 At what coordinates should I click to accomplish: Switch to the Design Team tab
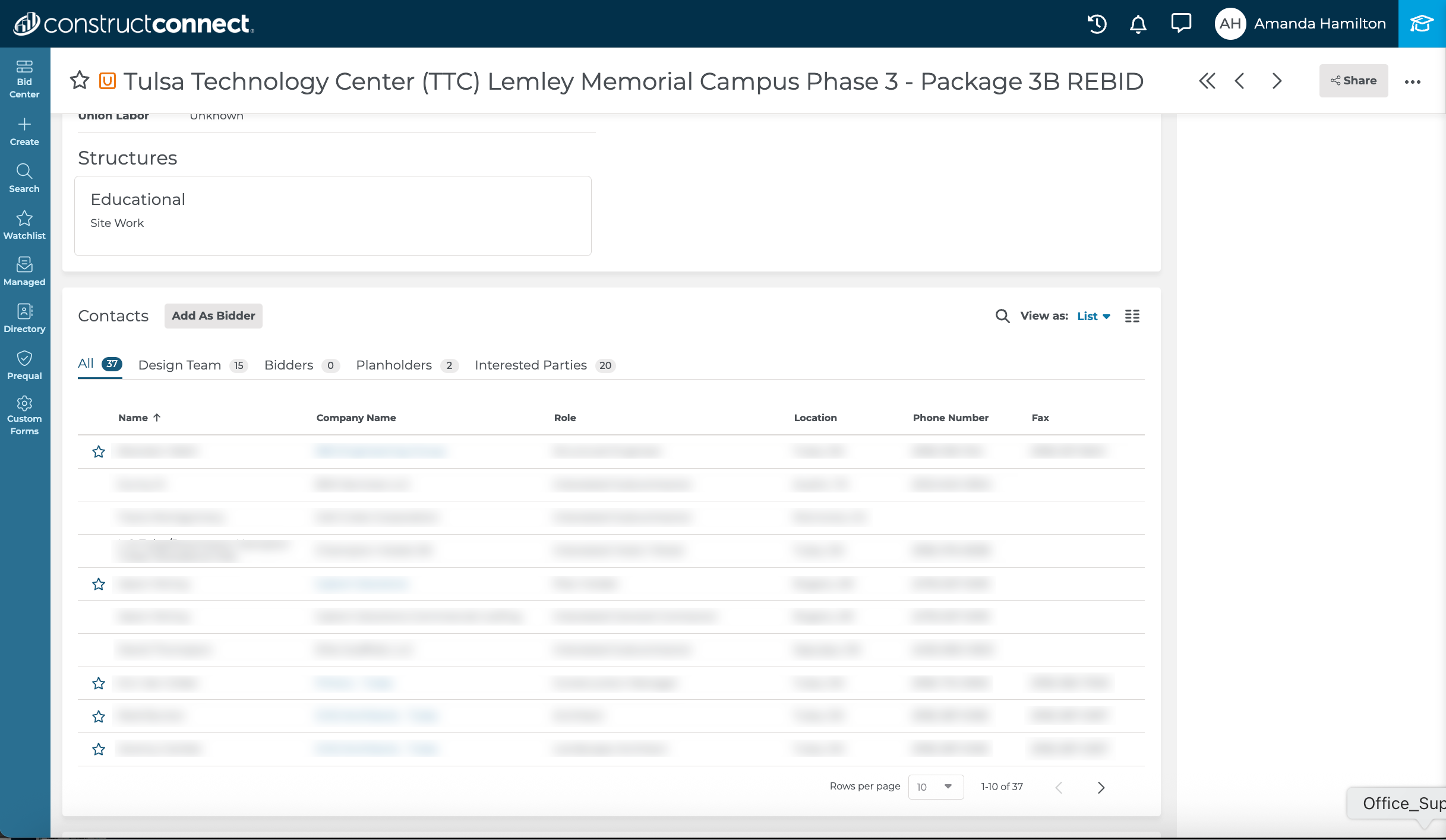pyautogui.click(x=179, y=365)
